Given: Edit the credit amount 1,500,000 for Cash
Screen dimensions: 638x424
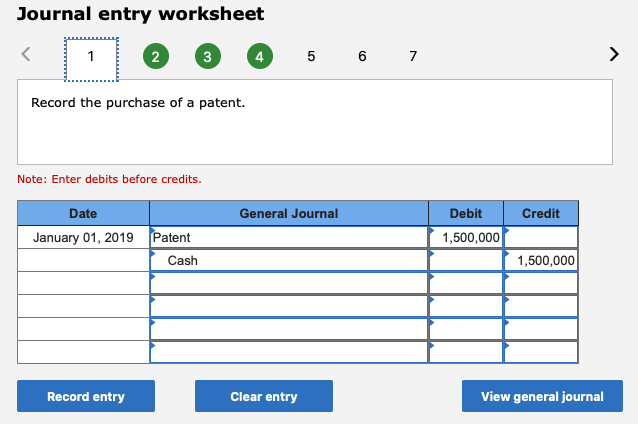Looking at the screenshot, I should 541,260.
